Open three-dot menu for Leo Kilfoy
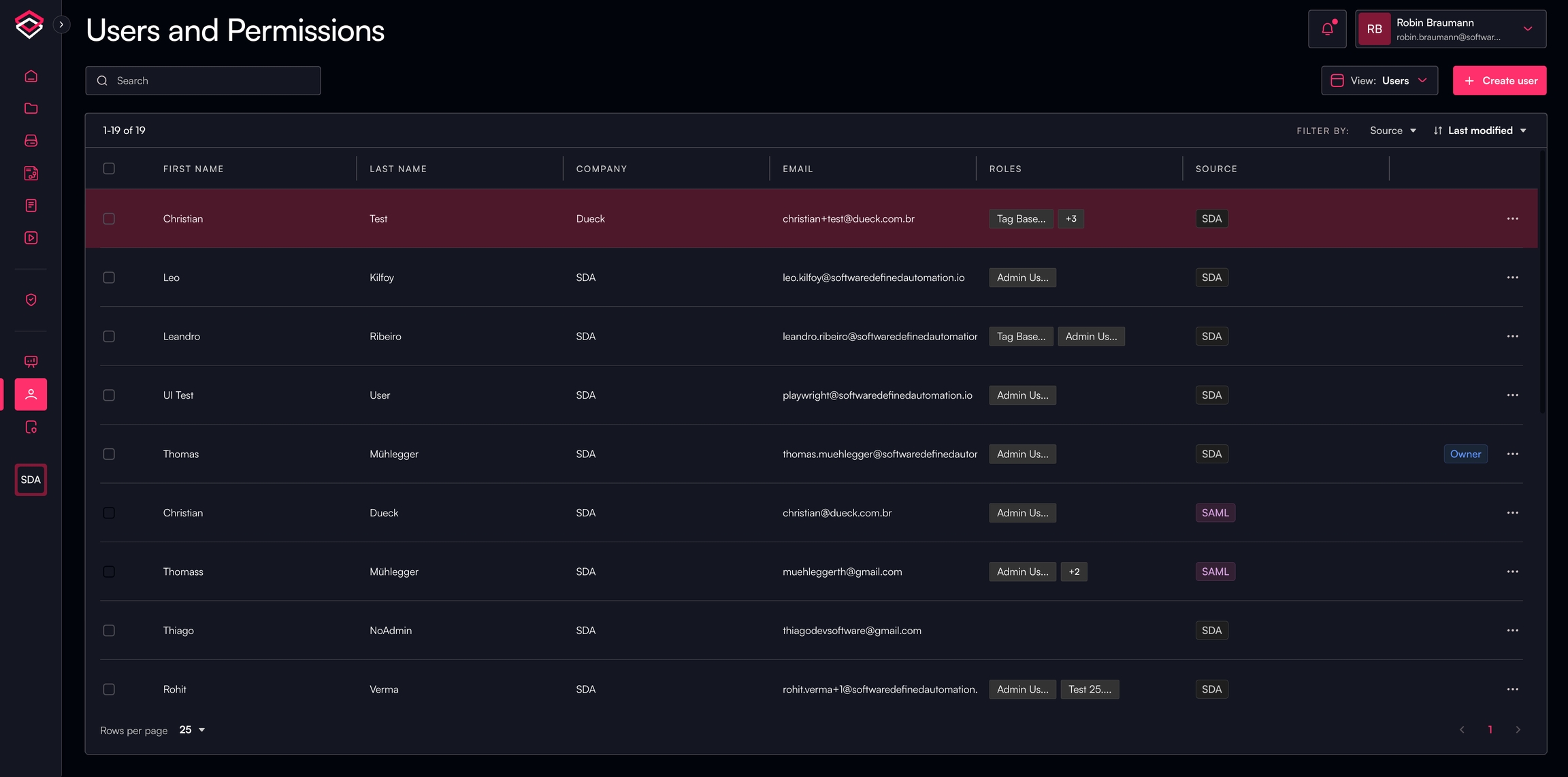This screenshot has width=1568, height=777. tap(1512, 278)
